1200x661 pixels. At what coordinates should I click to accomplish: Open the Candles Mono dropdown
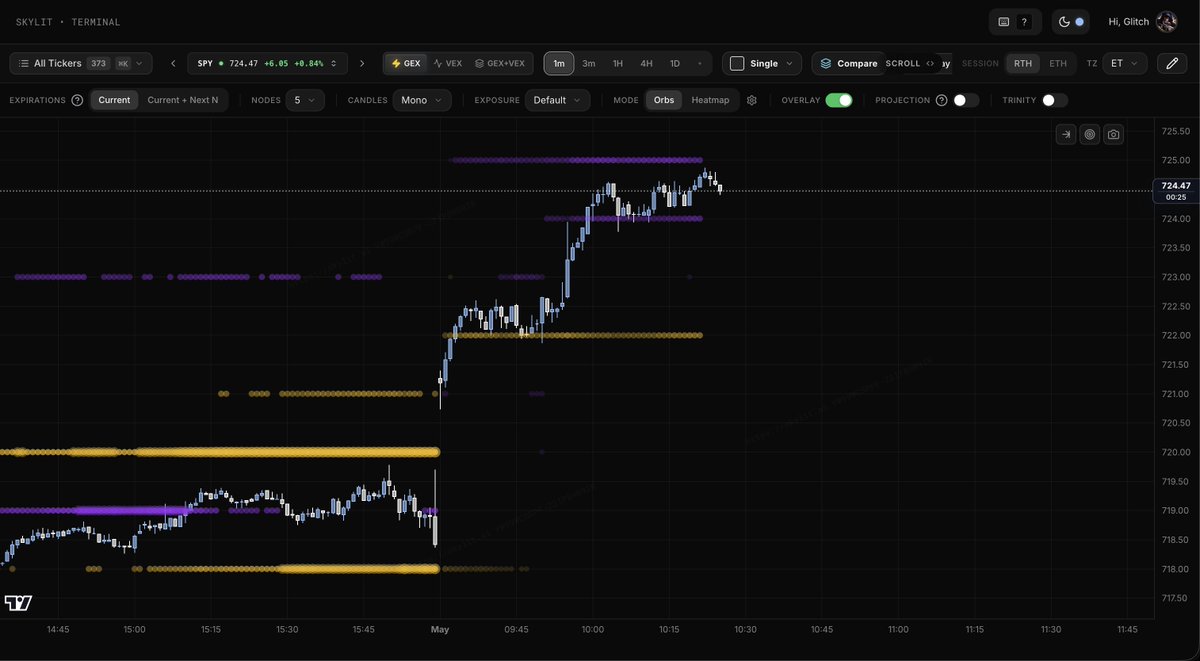tap(422, 100)
